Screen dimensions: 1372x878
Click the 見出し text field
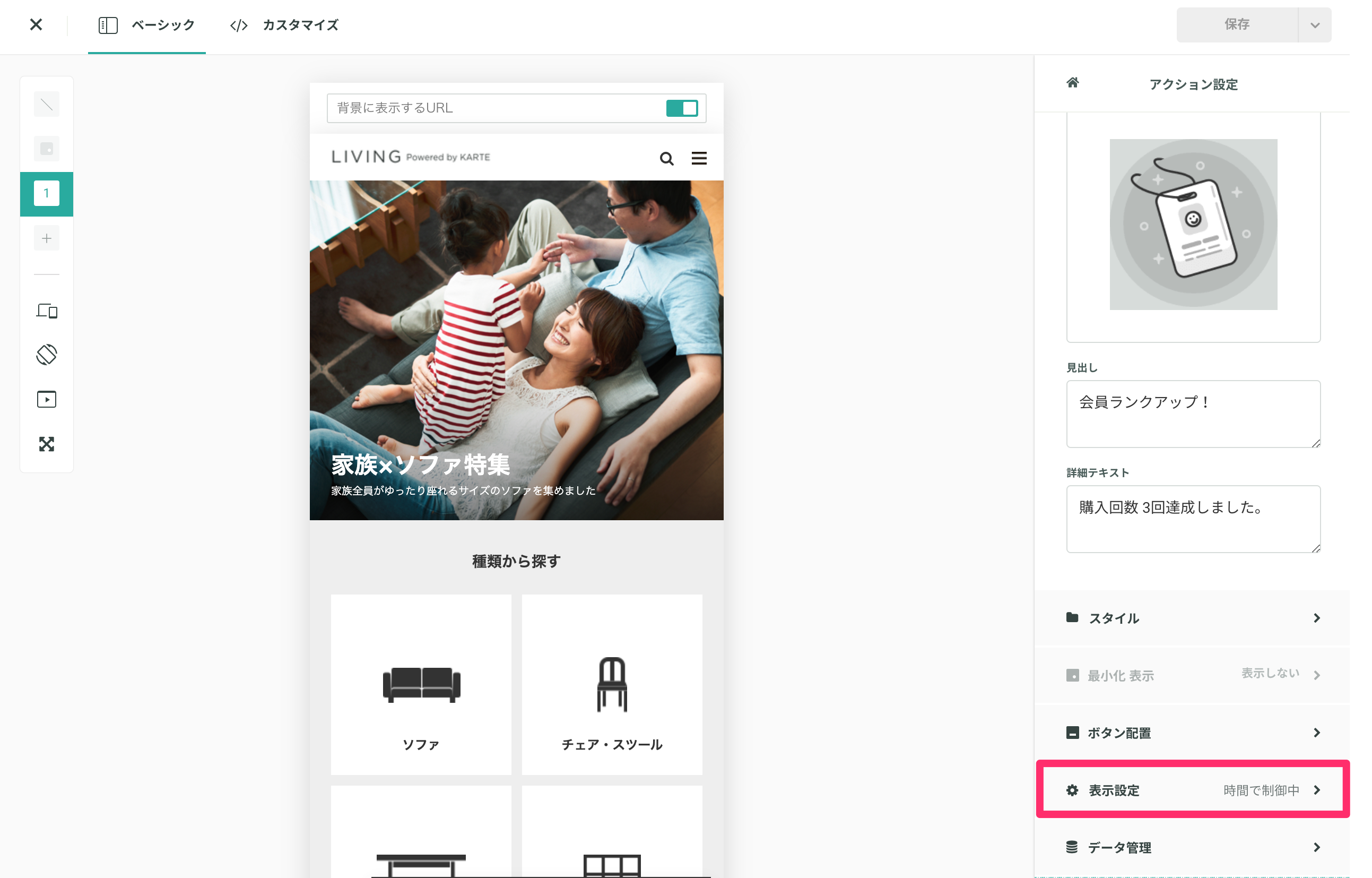click(1193, 414)
